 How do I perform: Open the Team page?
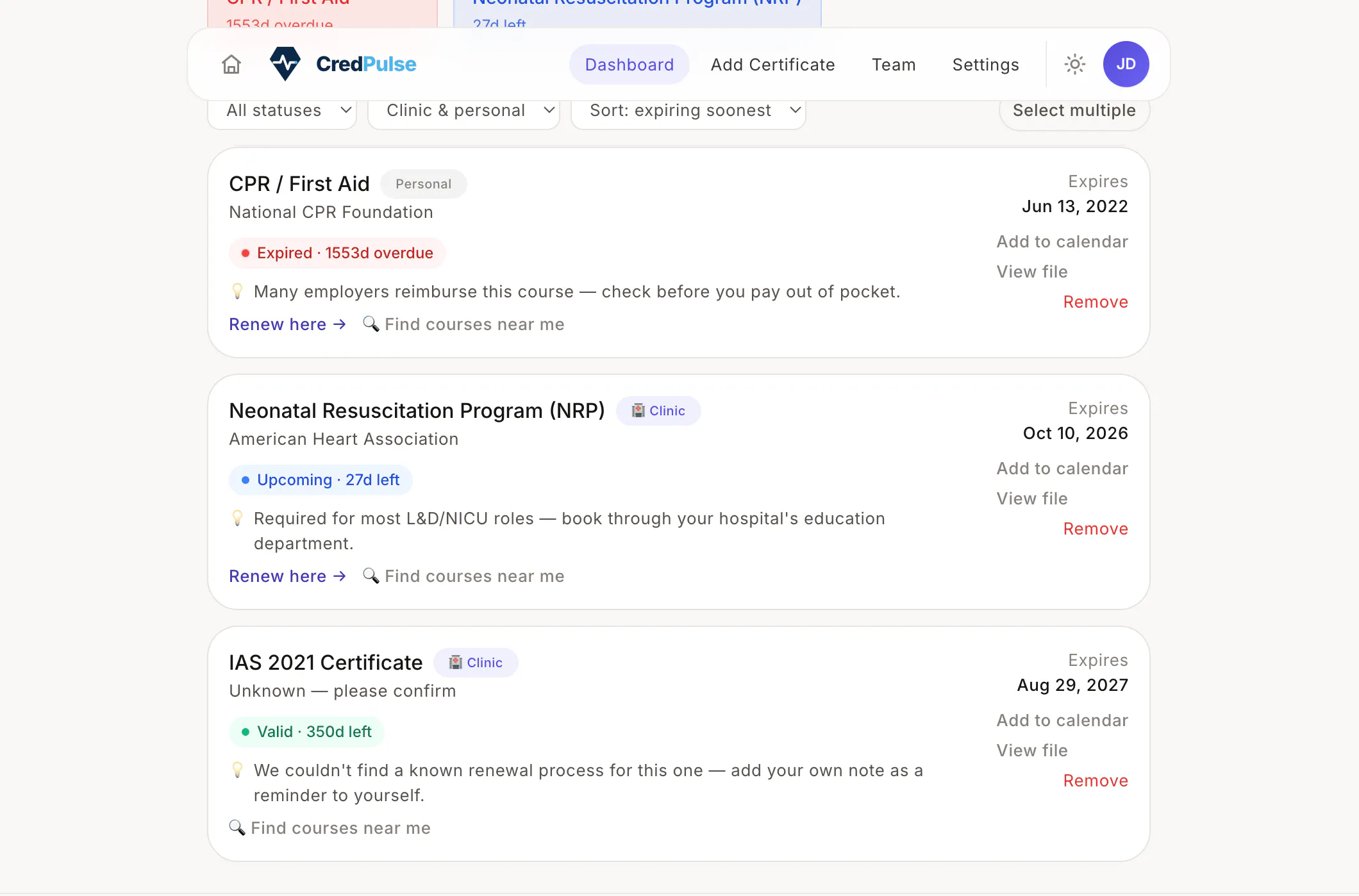tap(894, 65)
